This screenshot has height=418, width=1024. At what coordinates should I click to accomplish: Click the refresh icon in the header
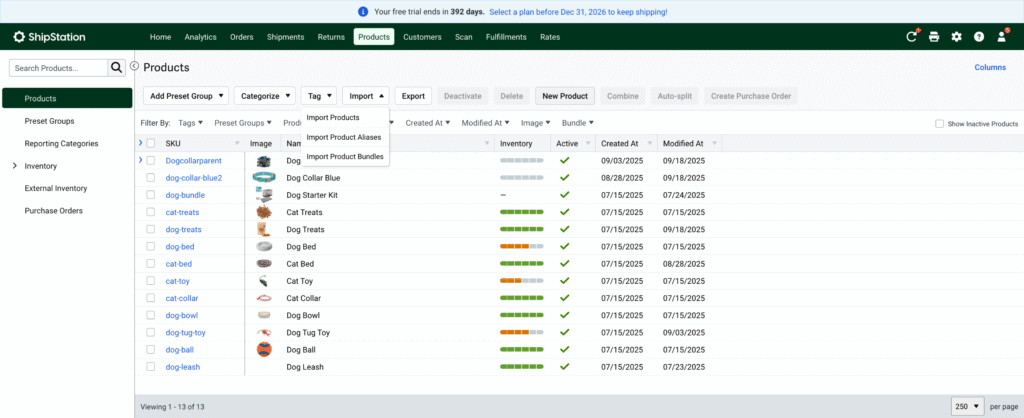[911, 37]
